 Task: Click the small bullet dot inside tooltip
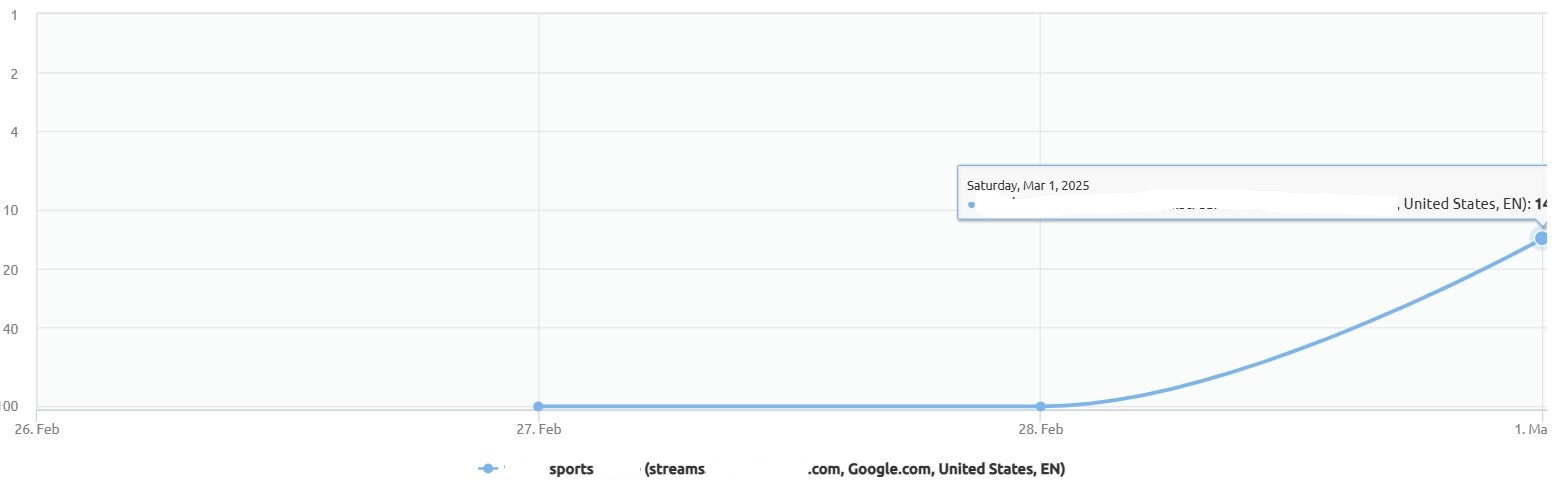pyautogui.click(x=971, y=205)
